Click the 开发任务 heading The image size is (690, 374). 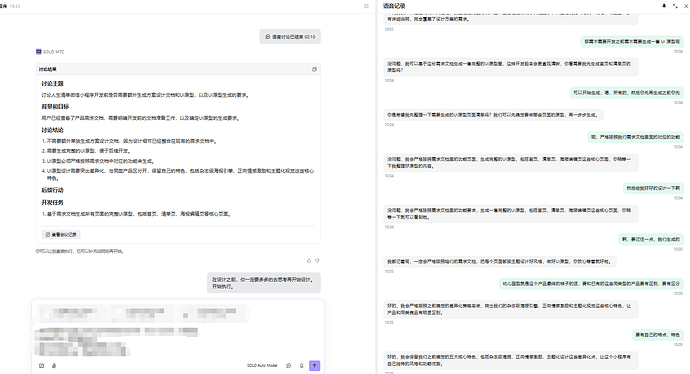pyautogui.click(x=52, y=202)
